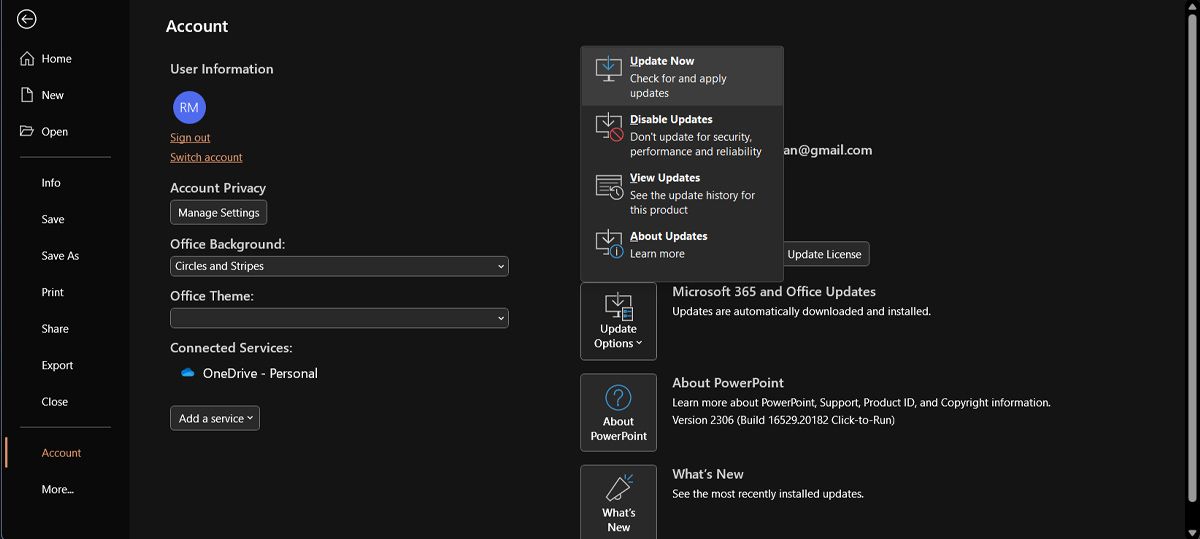The width and height of the screenshot is (1200, 539).
Task: Click the About PowerPoint question mark icon
Action: [x=618, y=398]
